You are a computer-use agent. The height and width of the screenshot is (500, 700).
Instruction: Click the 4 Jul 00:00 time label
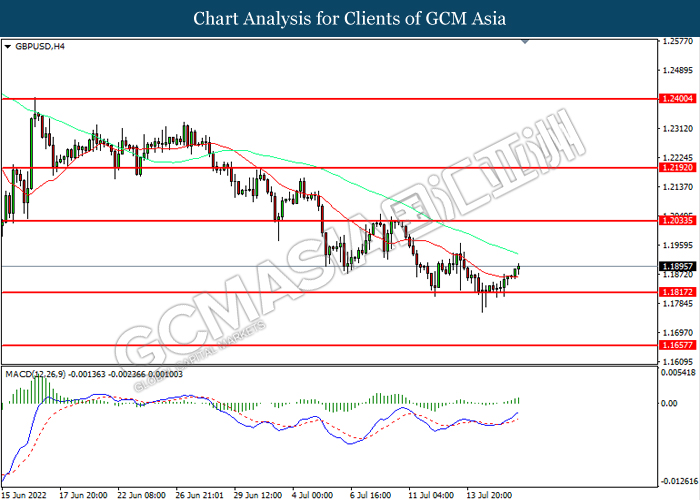click(x=313, y=495)
